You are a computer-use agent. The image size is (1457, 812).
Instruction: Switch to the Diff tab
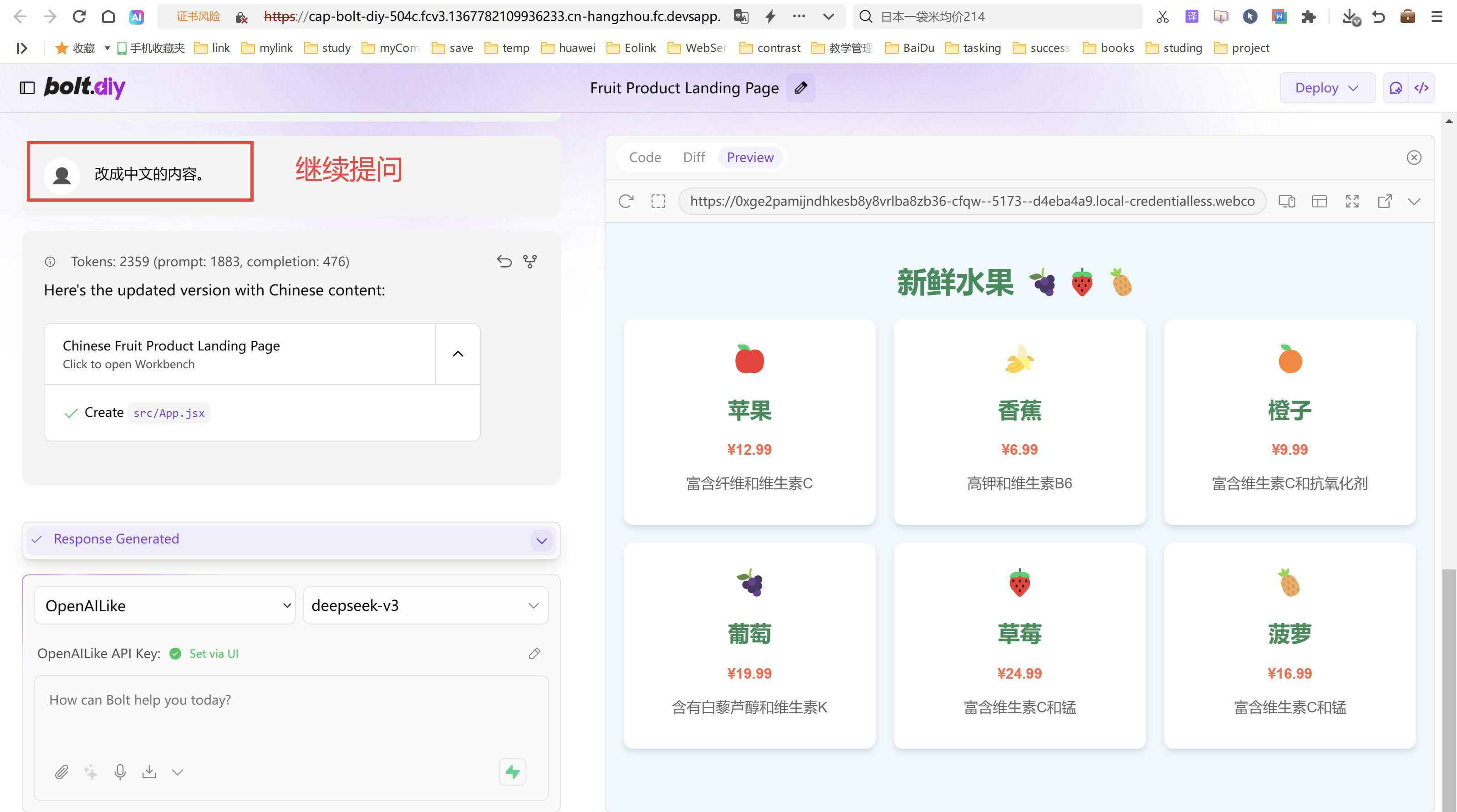pos(693,157)
